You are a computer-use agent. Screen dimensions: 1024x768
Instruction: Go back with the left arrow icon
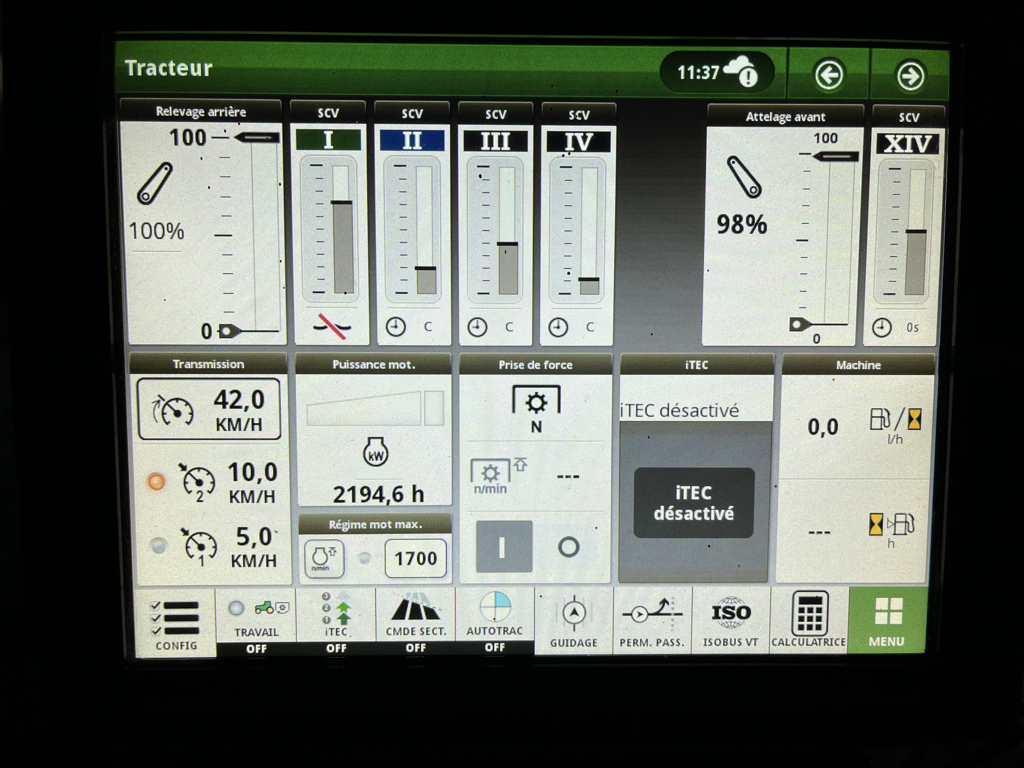pyautogui.click(x=828, y=75)
